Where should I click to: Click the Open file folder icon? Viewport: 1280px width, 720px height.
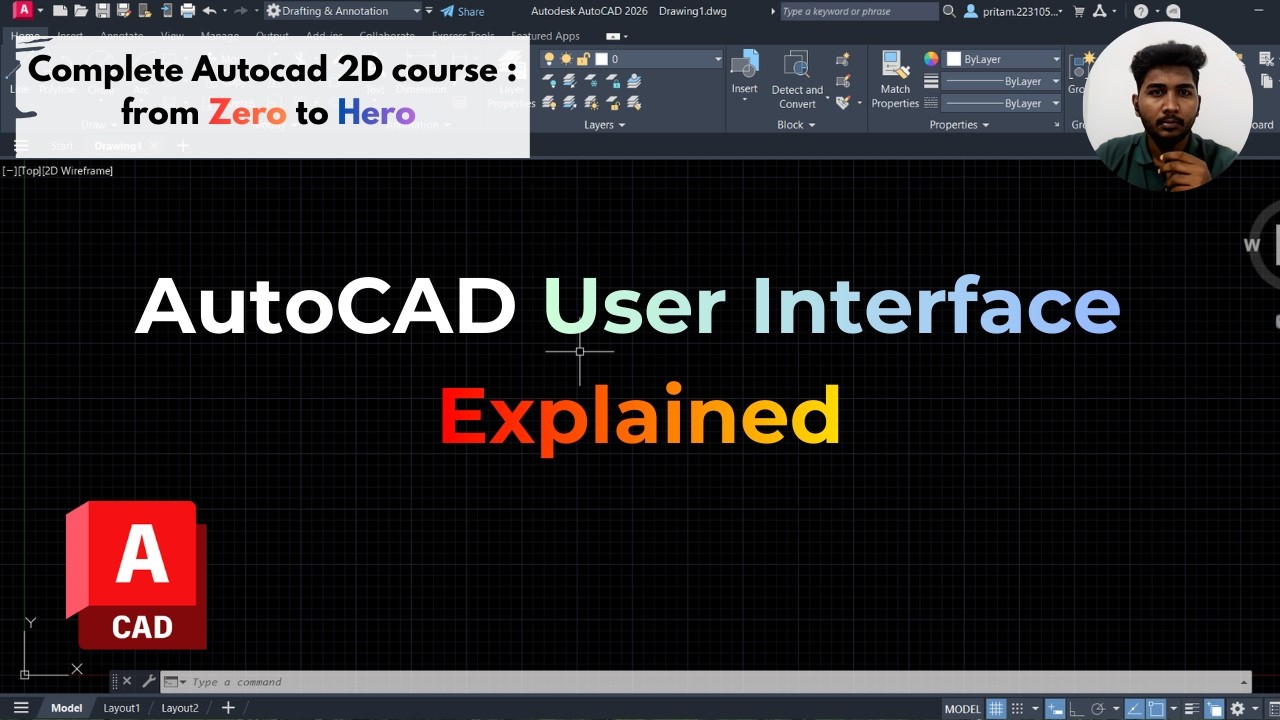[81, 11]
